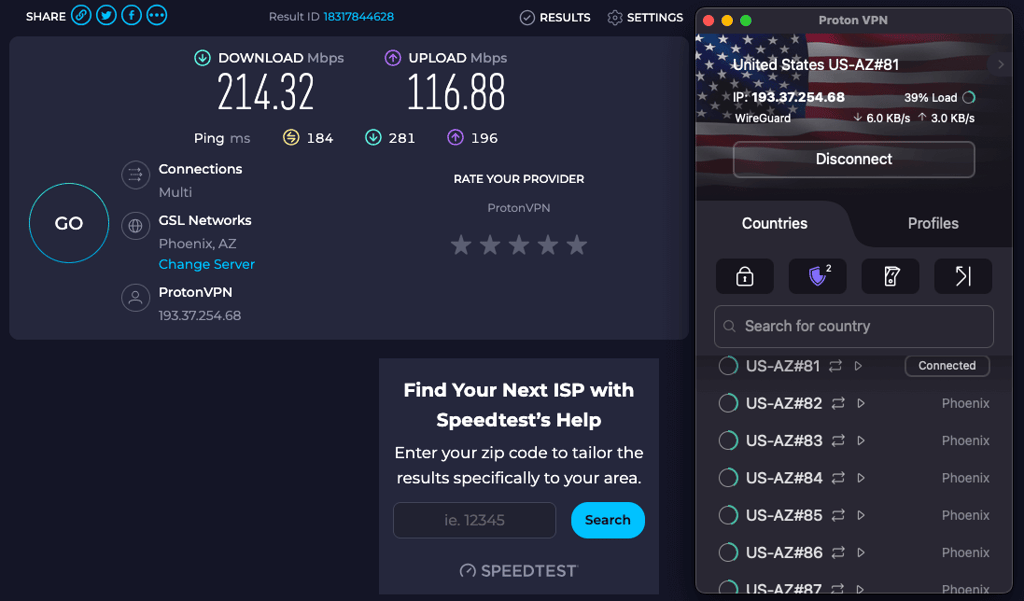This screenshot has height=601, width=1024.
Task: Click the upload arrow icon by UPLOAD
Action: click(x=392, y=58)
